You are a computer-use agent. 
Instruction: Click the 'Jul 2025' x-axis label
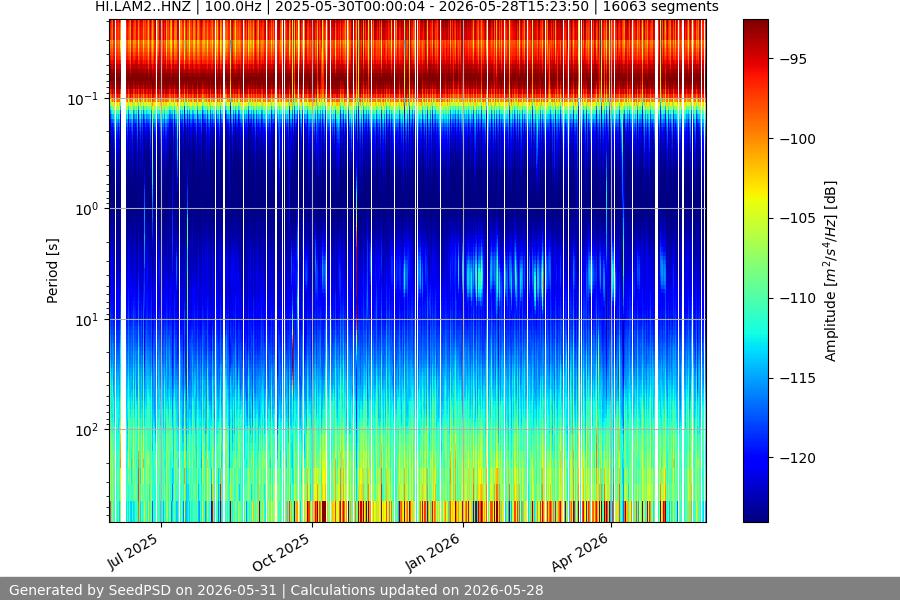[133, 551]
